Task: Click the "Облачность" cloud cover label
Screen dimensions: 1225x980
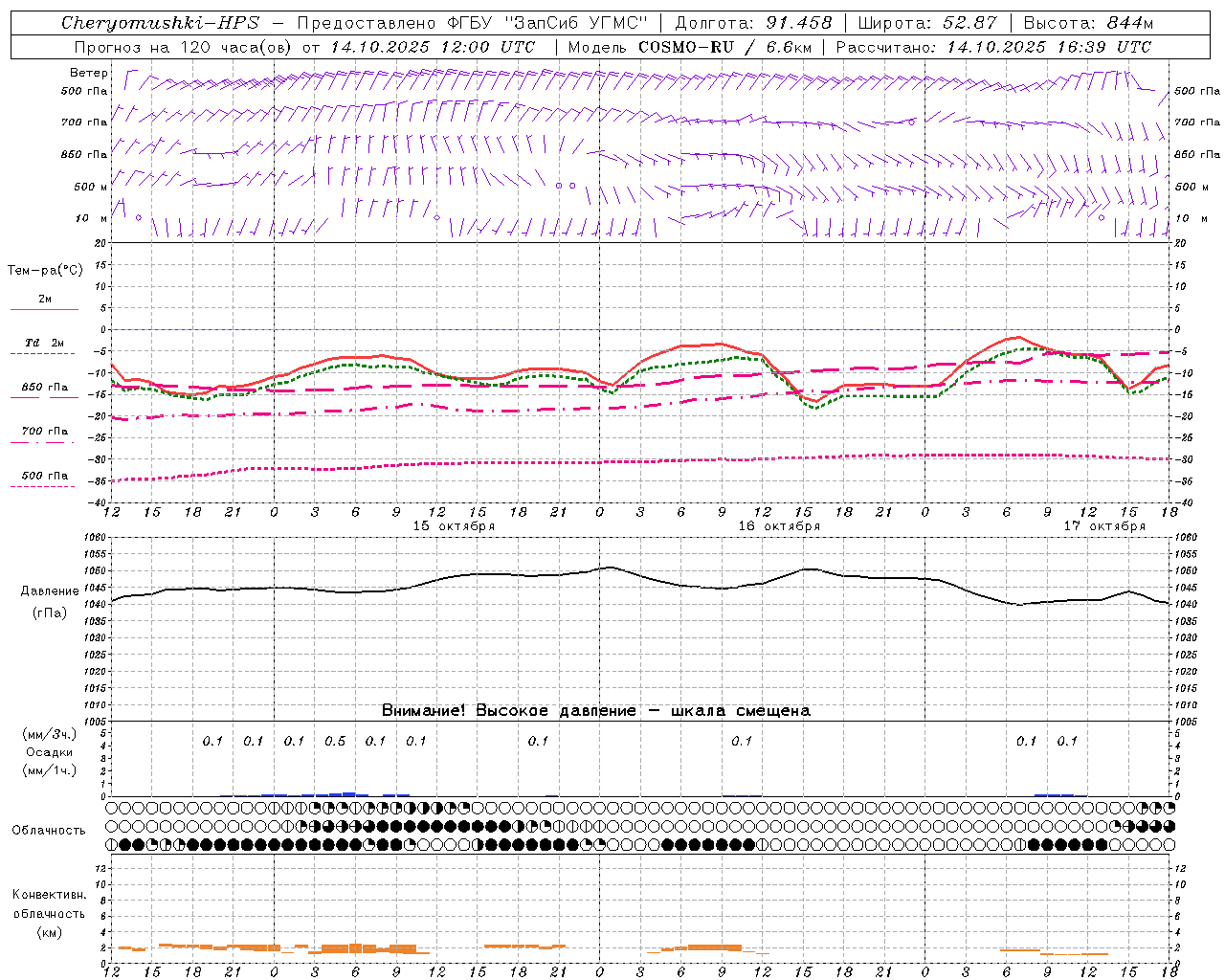Action: coord(49,831)
